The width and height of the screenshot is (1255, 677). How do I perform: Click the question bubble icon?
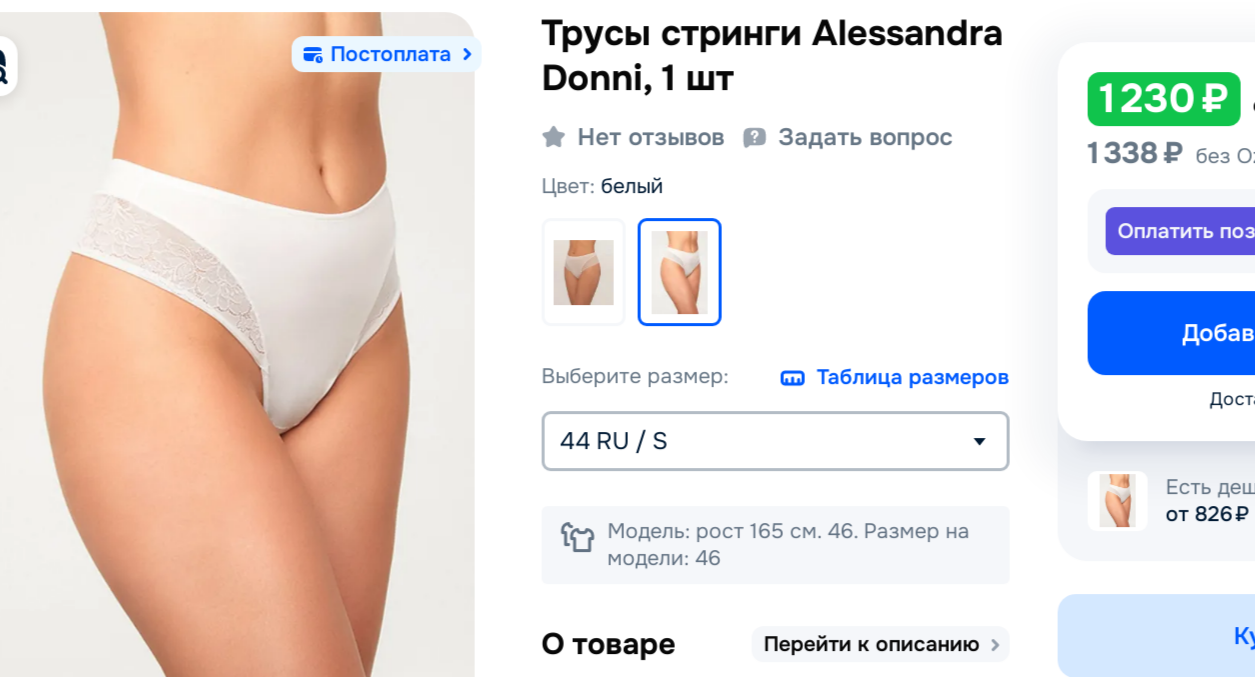click(x=755, y=137)
